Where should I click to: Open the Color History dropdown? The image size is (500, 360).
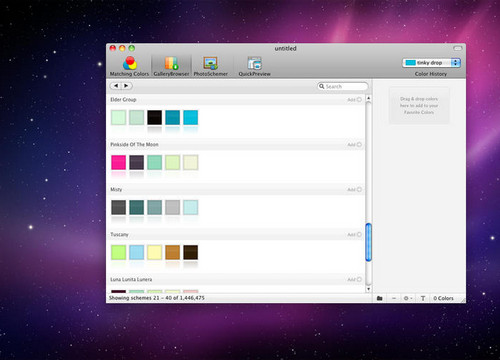pos(431,63)
